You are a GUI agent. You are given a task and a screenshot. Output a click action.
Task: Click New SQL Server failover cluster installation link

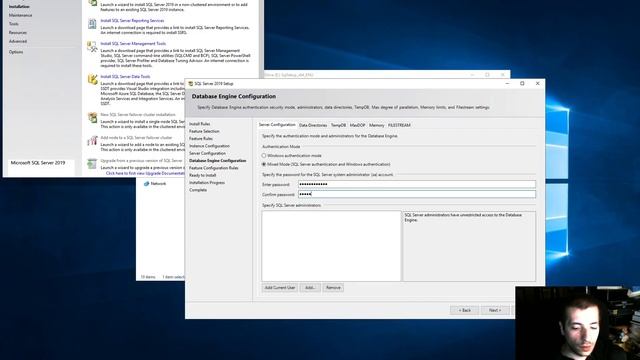coord(138,115)
